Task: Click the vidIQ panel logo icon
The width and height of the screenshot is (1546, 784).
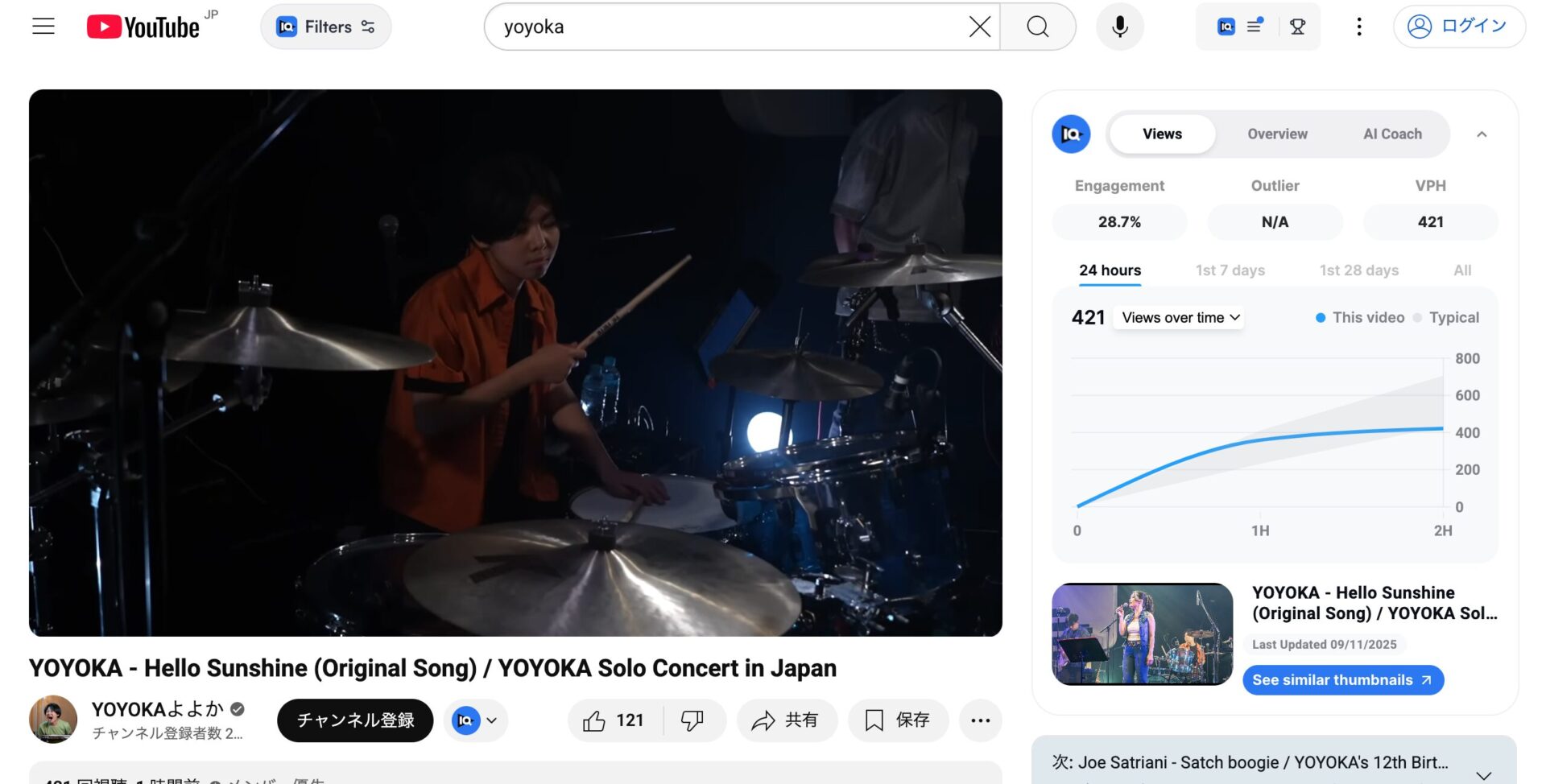Action: point(1071,134)
